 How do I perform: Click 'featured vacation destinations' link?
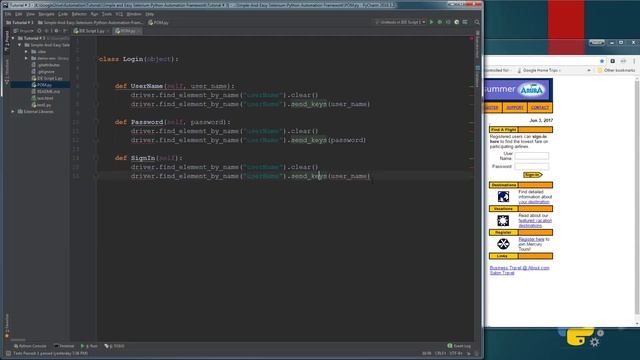[x=535, y=223]
